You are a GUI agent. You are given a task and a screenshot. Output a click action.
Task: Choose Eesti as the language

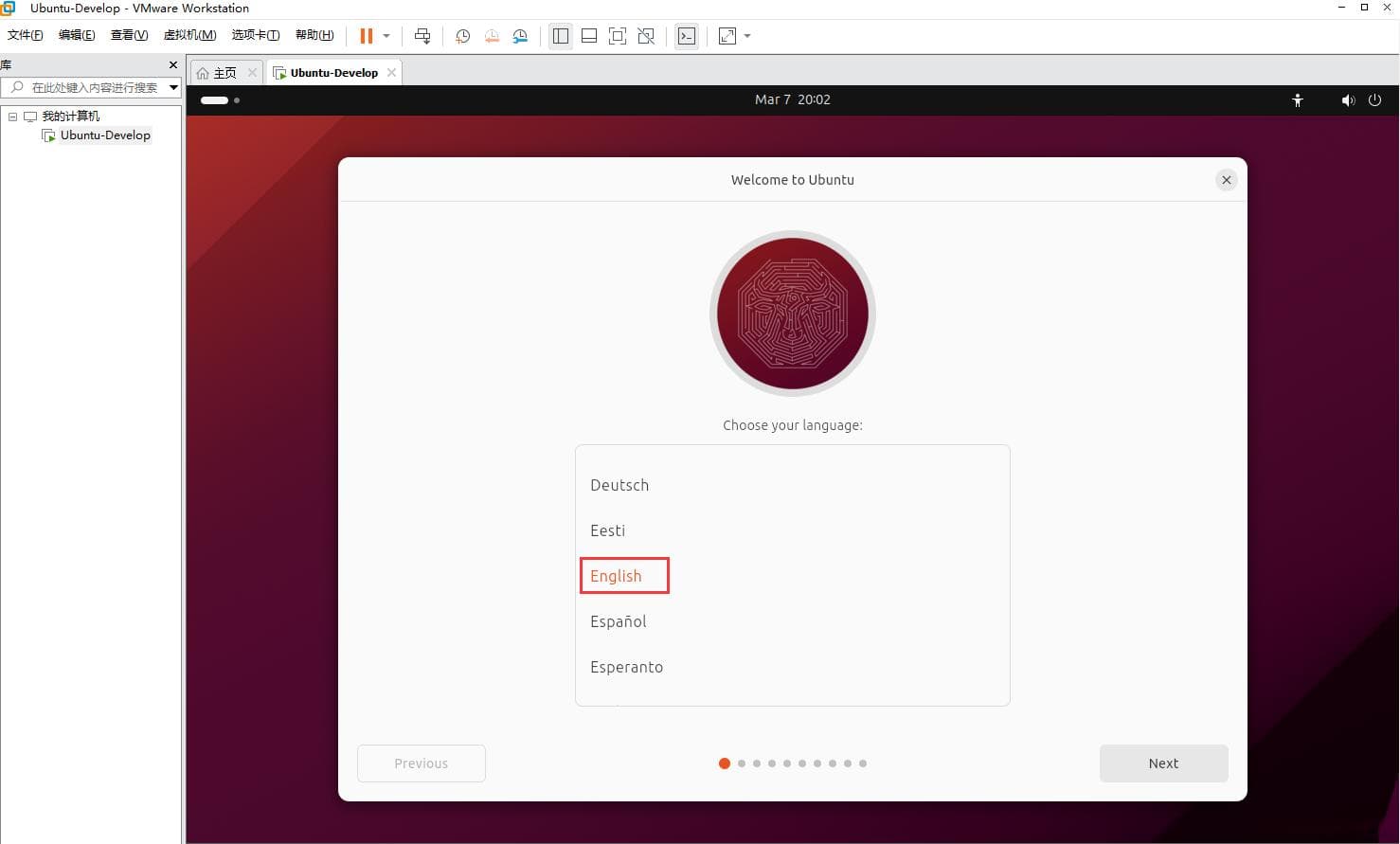792,530
